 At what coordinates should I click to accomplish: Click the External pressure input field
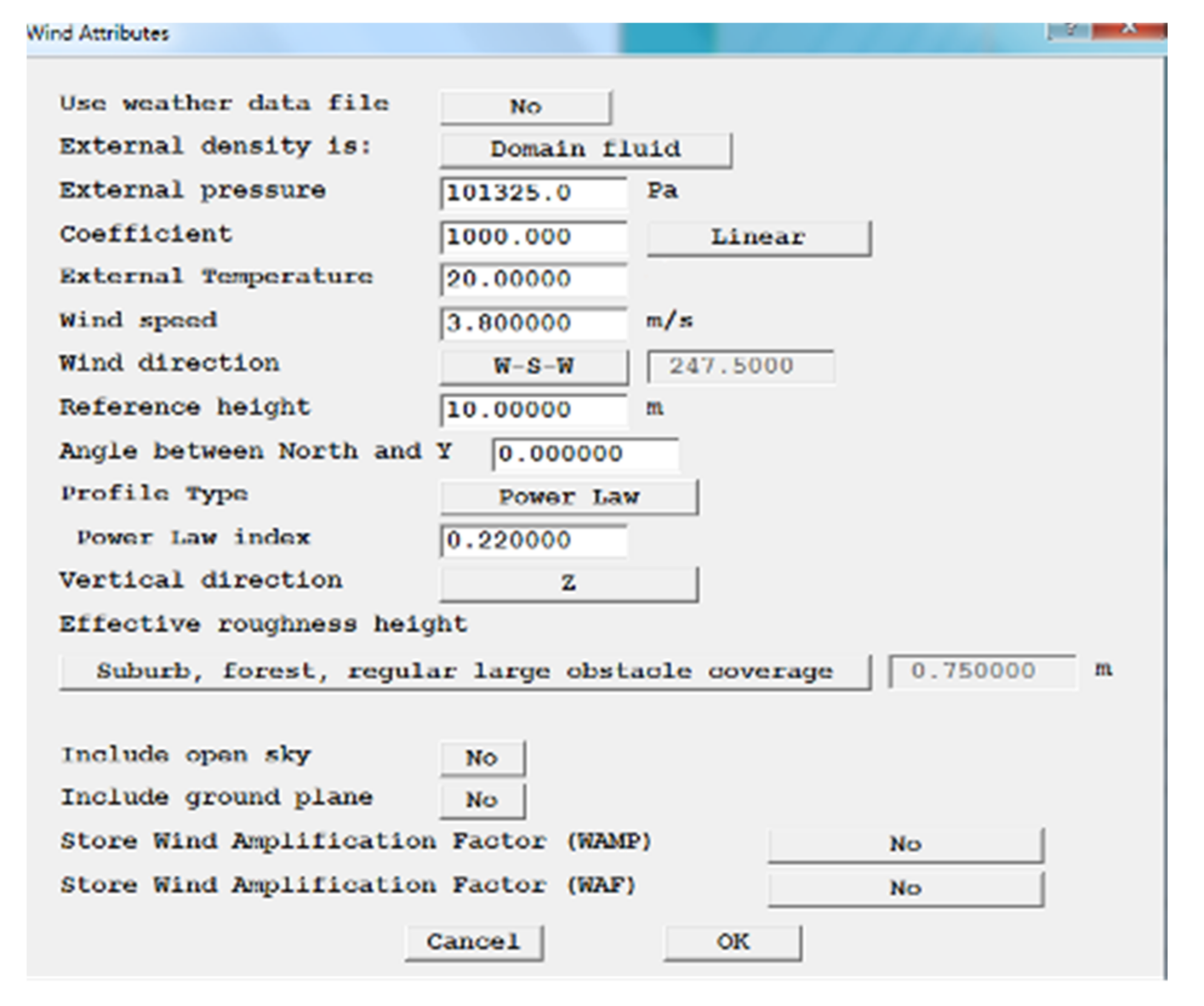coord(533,193)
